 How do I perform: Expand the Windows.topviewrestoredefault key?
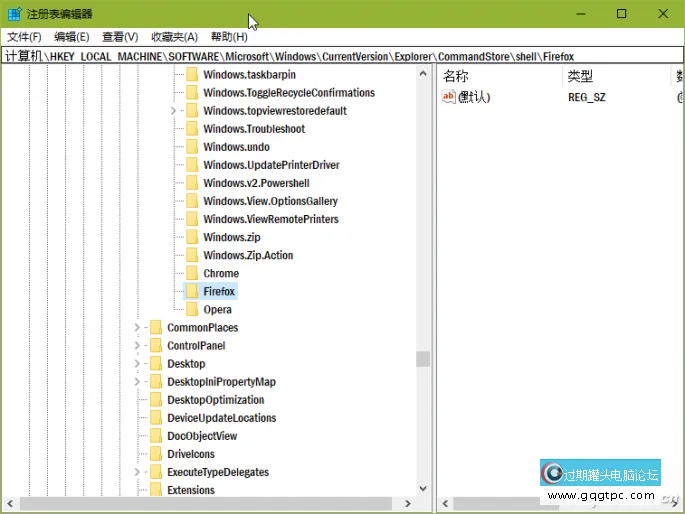(173, 111)
